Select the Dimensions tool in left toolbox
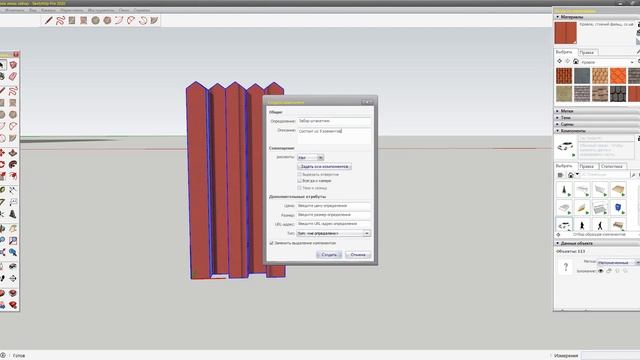The image size is (640, 360). [13, 191]
